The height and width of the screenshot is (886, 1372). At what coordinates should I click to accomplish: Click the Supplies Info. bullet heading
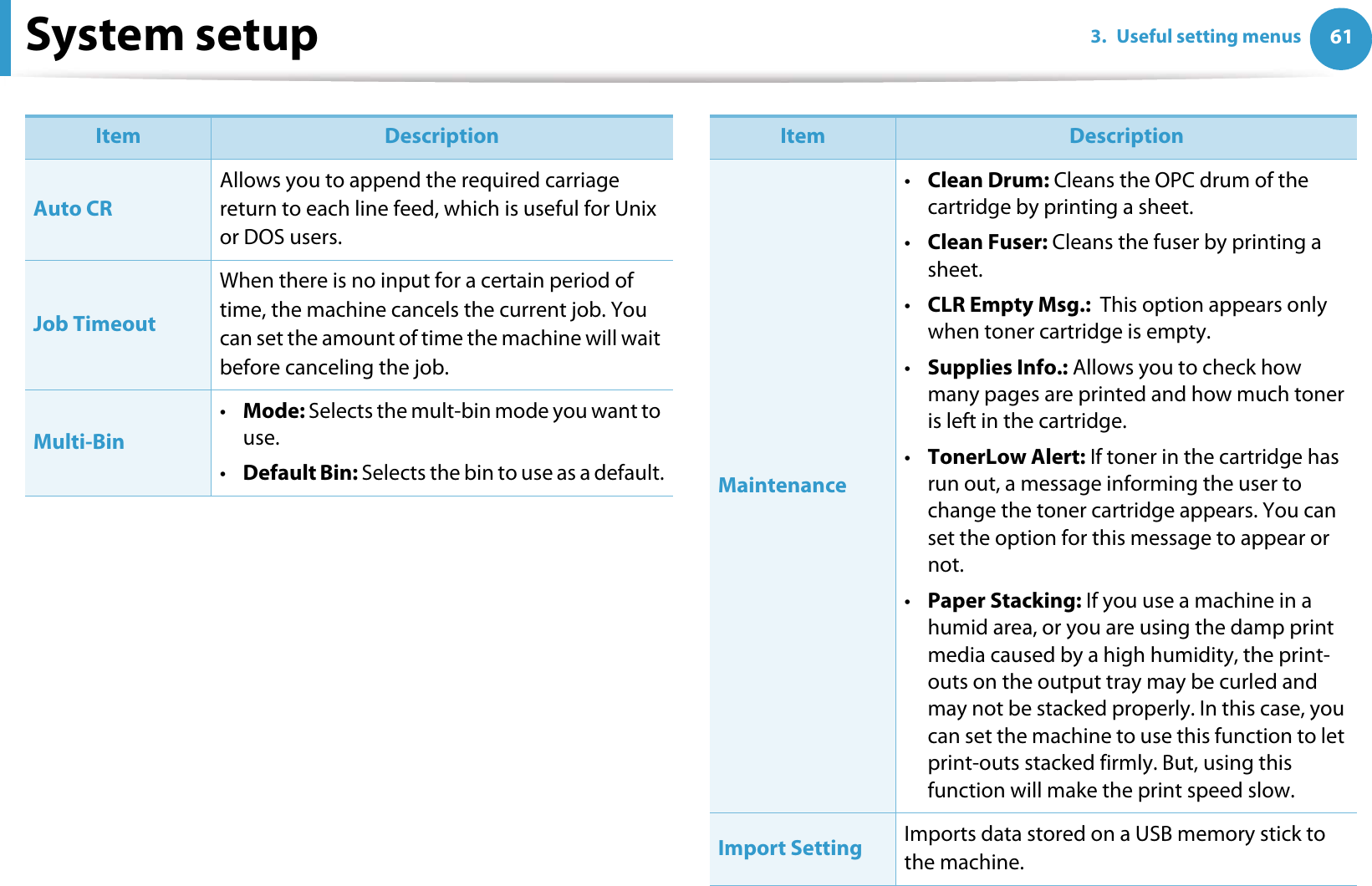[x=997, y=368]
